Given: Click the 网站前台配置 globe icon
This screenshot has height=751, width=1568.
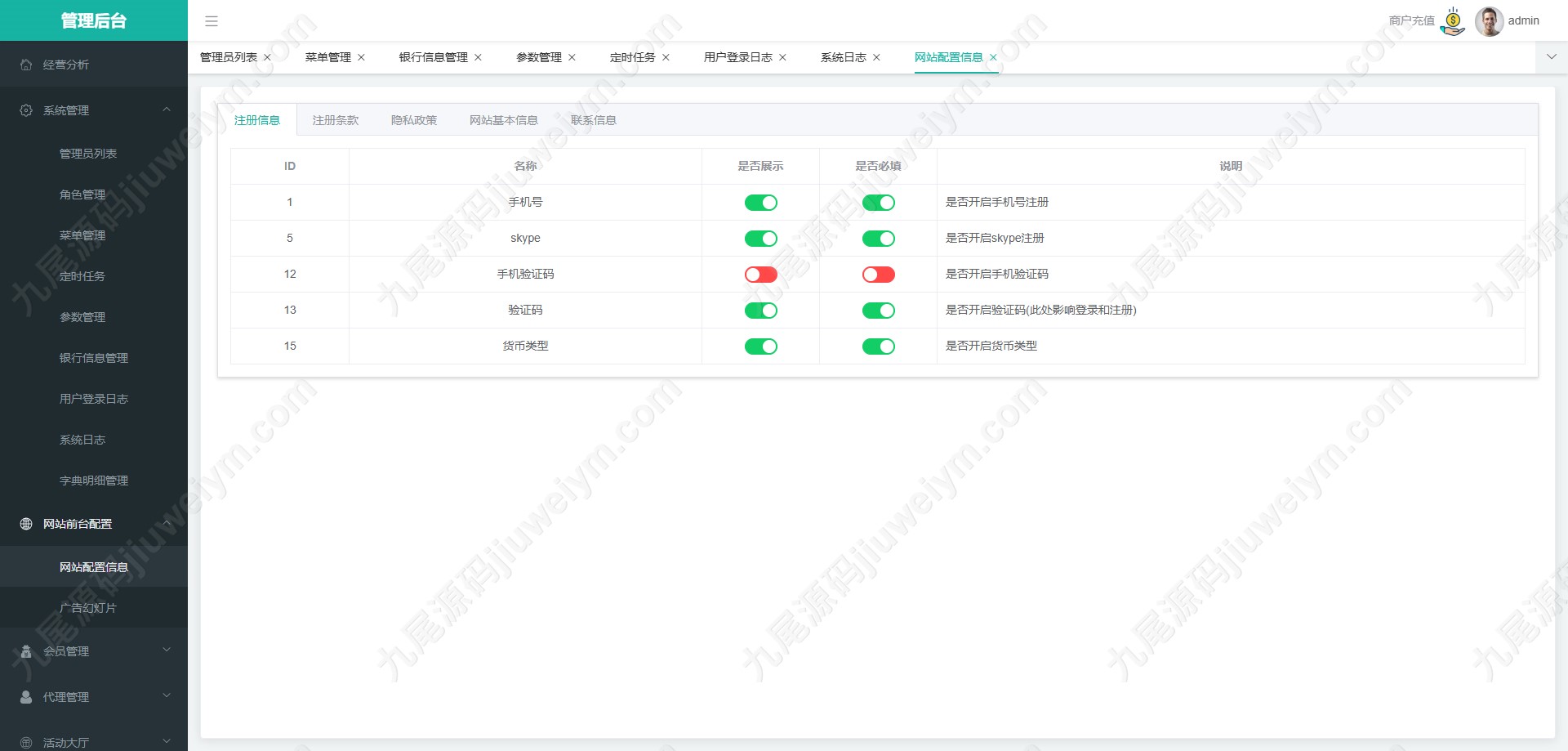Looking at the screenshot, I should (x=26, y=524).
